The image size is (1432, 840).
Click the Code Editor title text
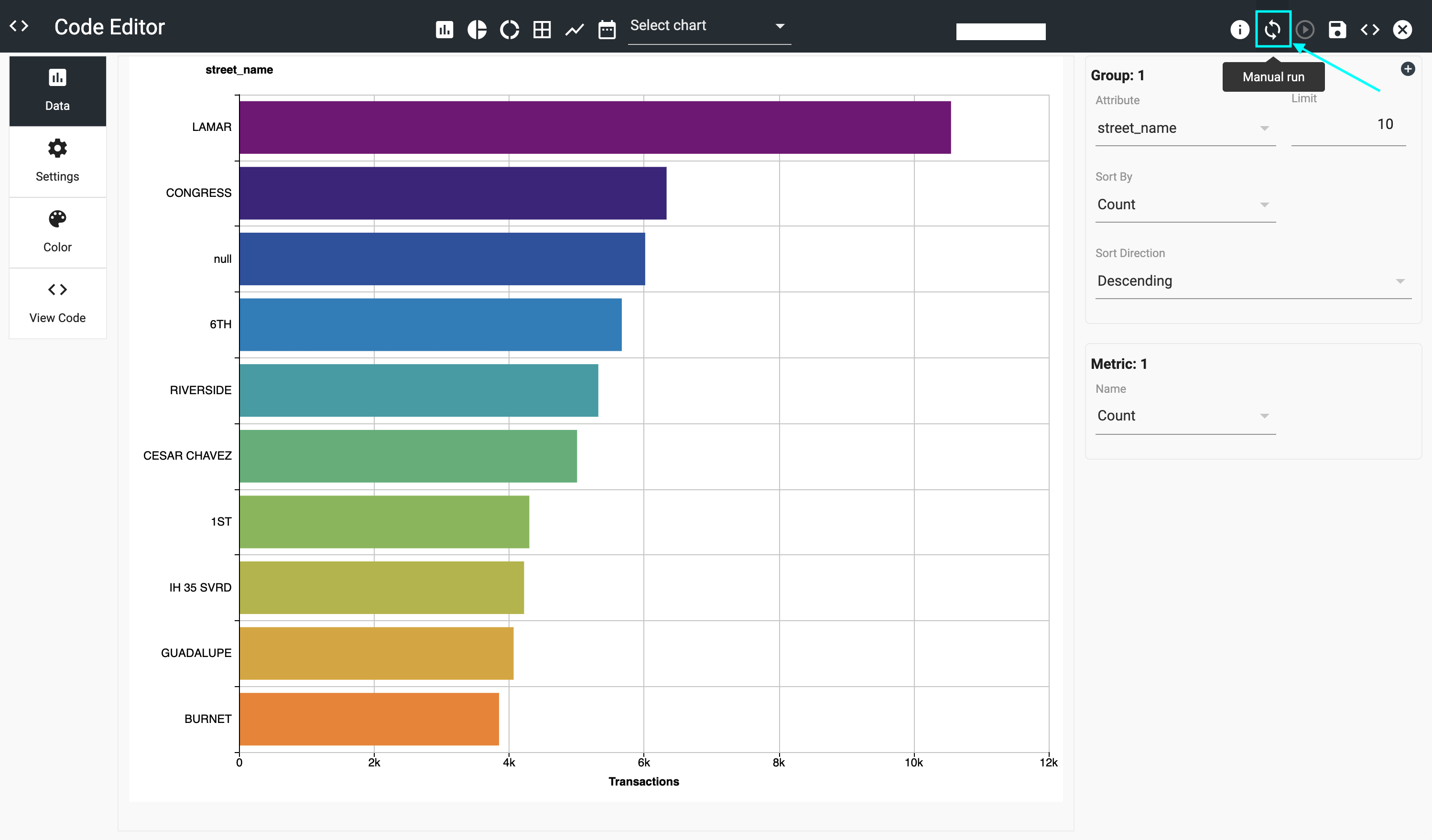[109, 27]
